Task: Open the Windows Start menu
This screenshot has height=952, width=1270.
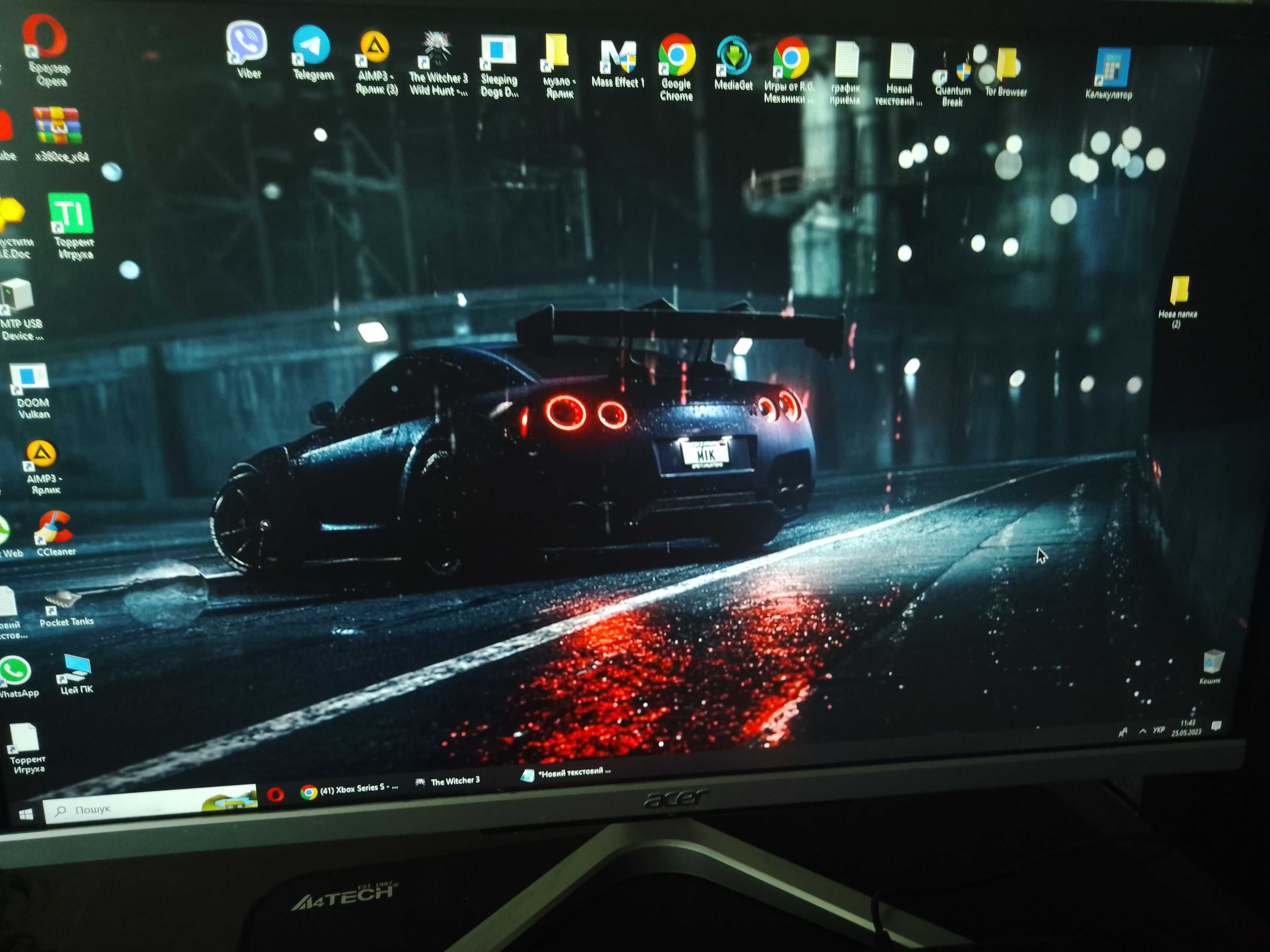Action: tap(25, 815)
